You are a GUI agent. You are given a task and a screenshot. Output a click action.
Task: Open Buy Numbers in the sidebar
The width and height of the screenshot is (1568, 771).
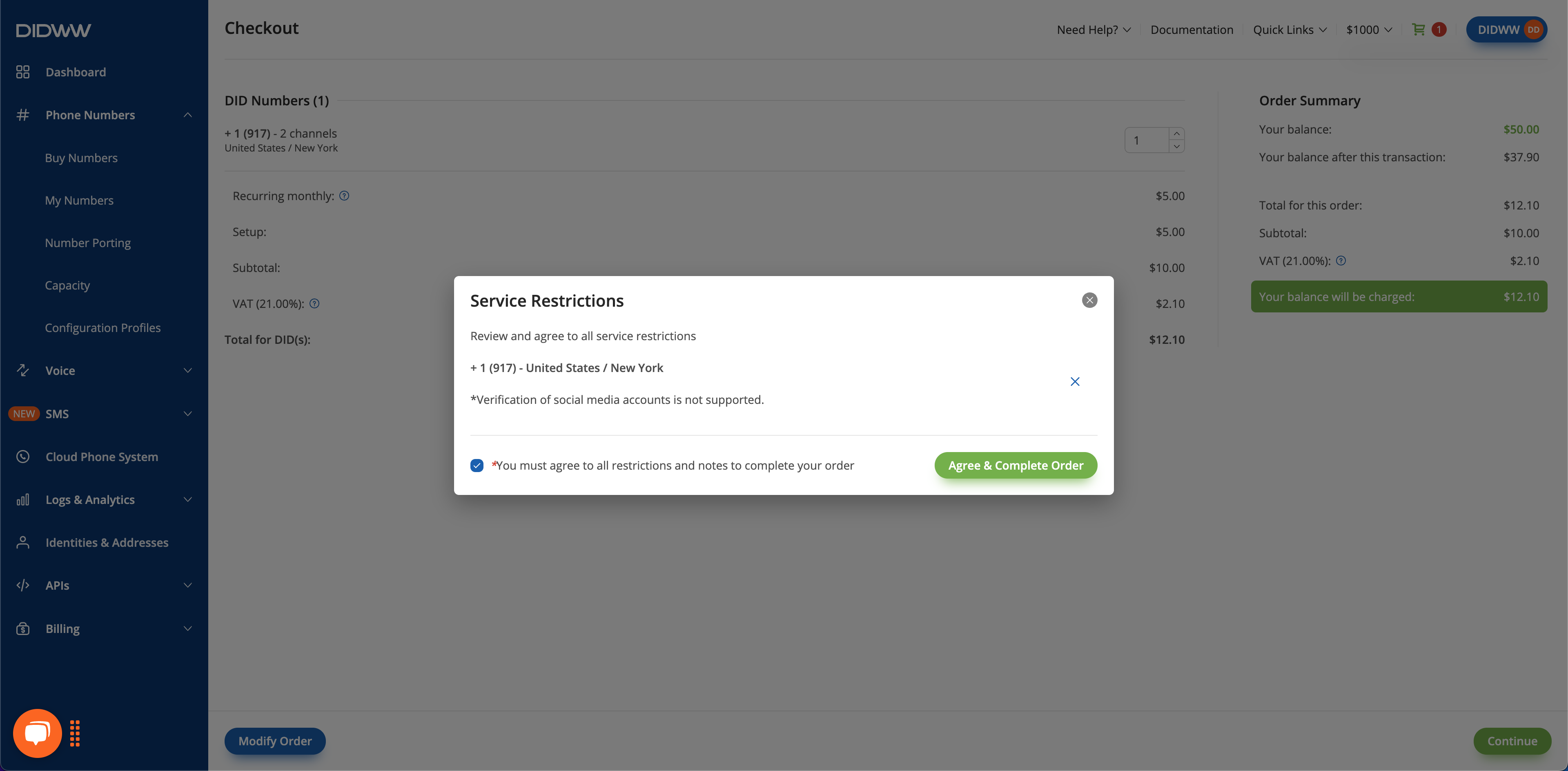click(x=81, y=158)
